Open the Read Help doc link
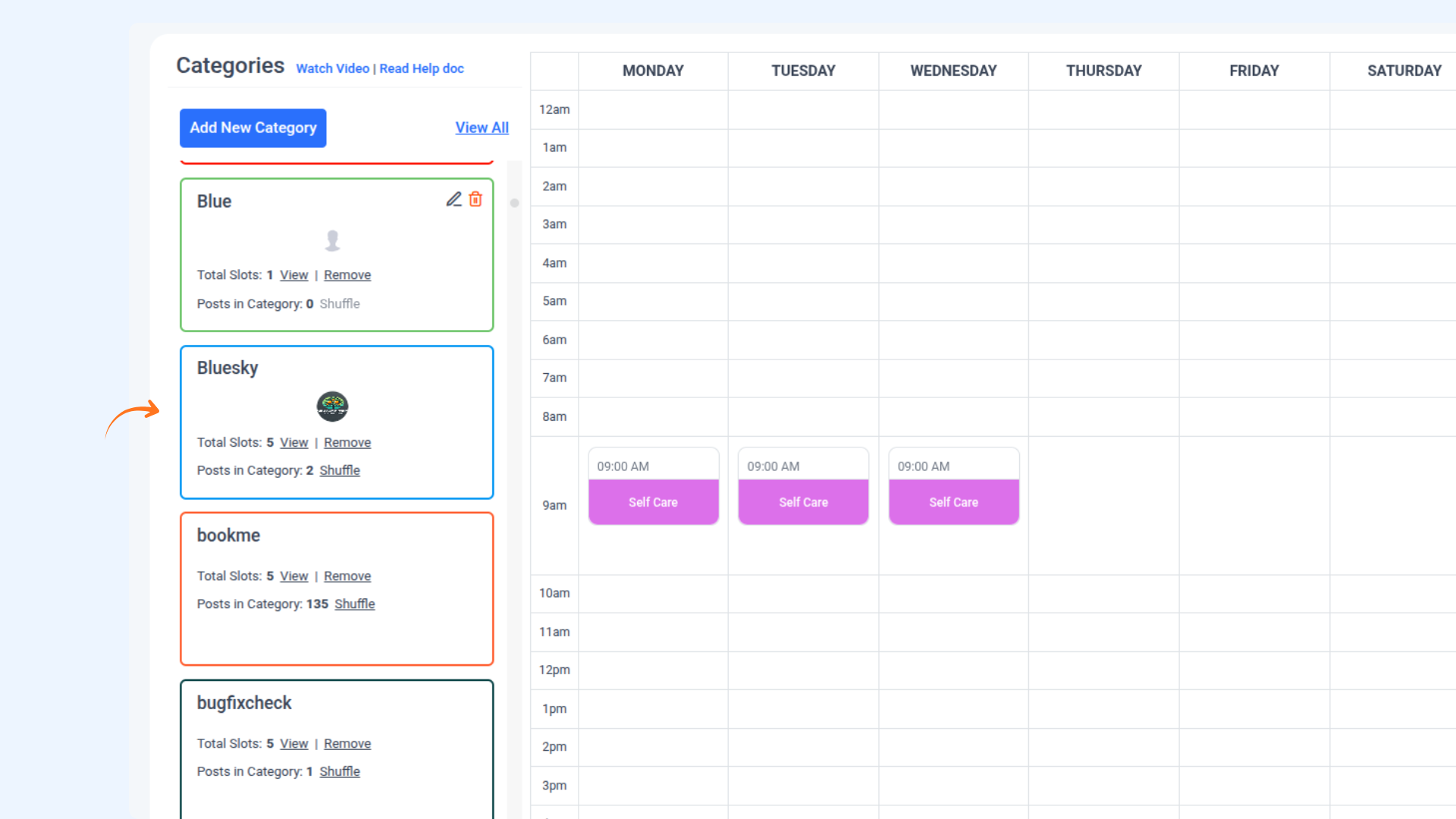 click(x=422, y=68)
